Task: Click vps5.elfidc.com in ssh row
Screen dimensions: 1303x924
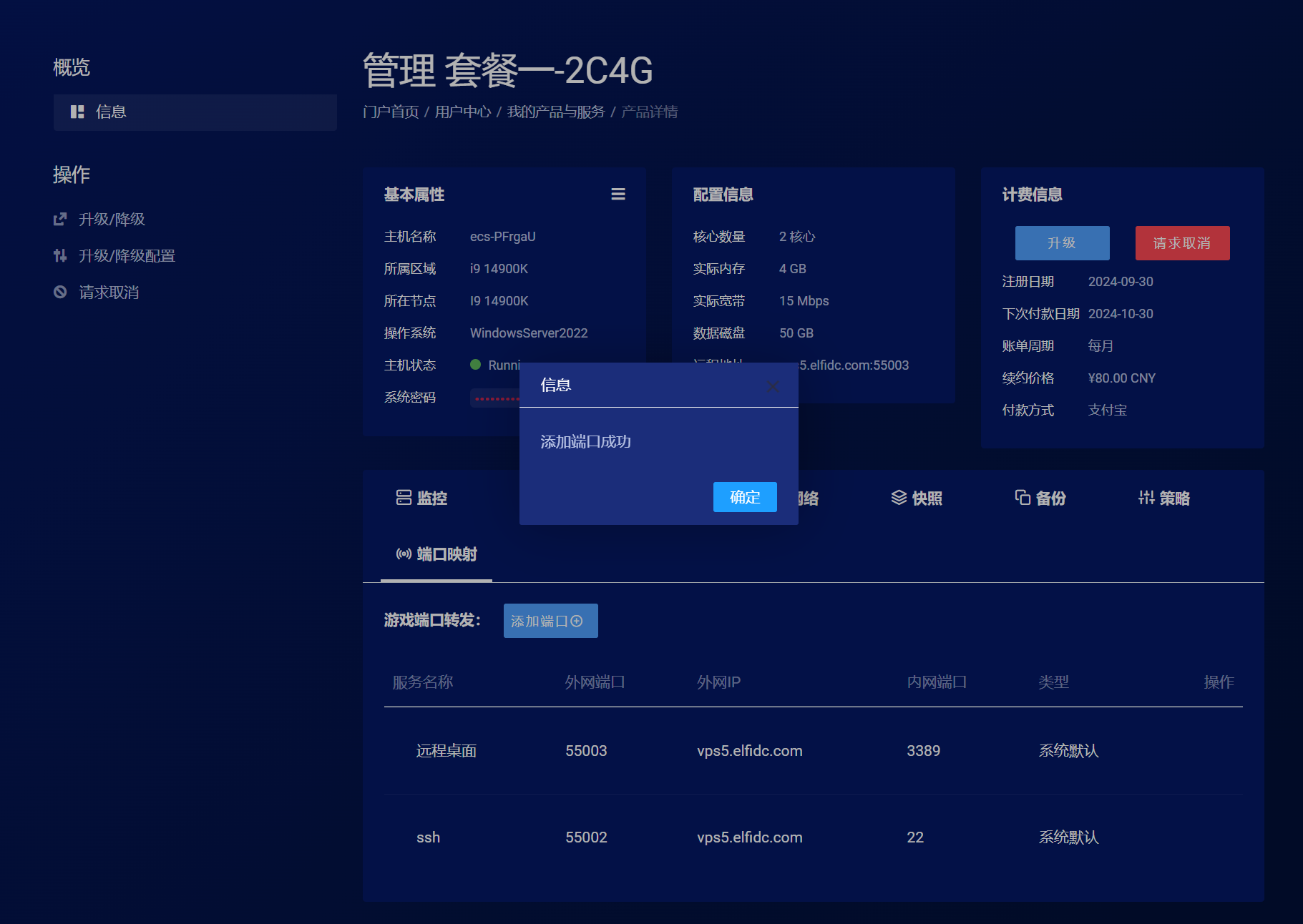Action: (x=749, y=837)
